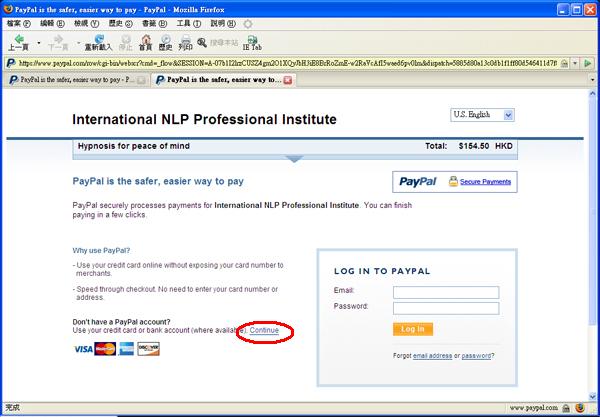Open the address bar URL history dropdown
The width and height of the screenshot is (600, 417).
point(575,64)
